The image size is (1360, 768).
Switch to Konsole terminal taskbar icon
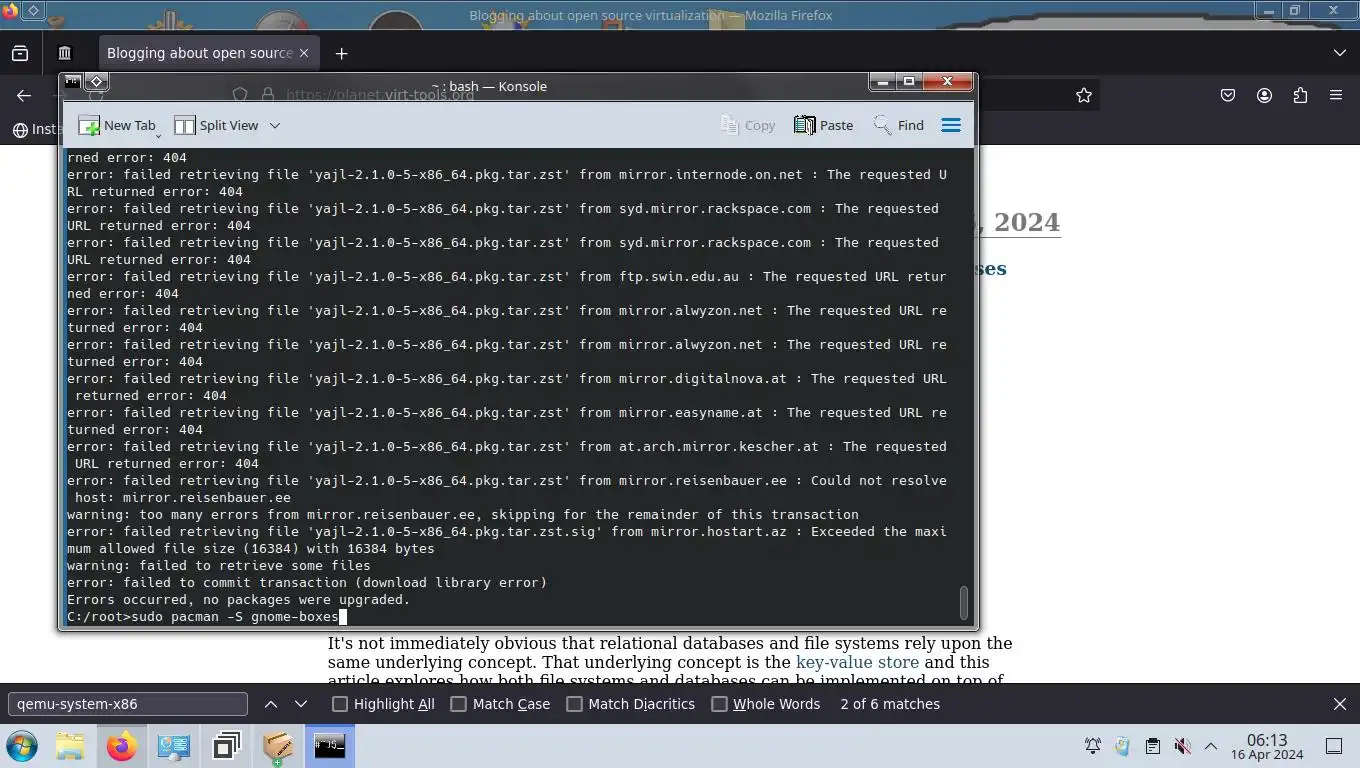(330, 746)
